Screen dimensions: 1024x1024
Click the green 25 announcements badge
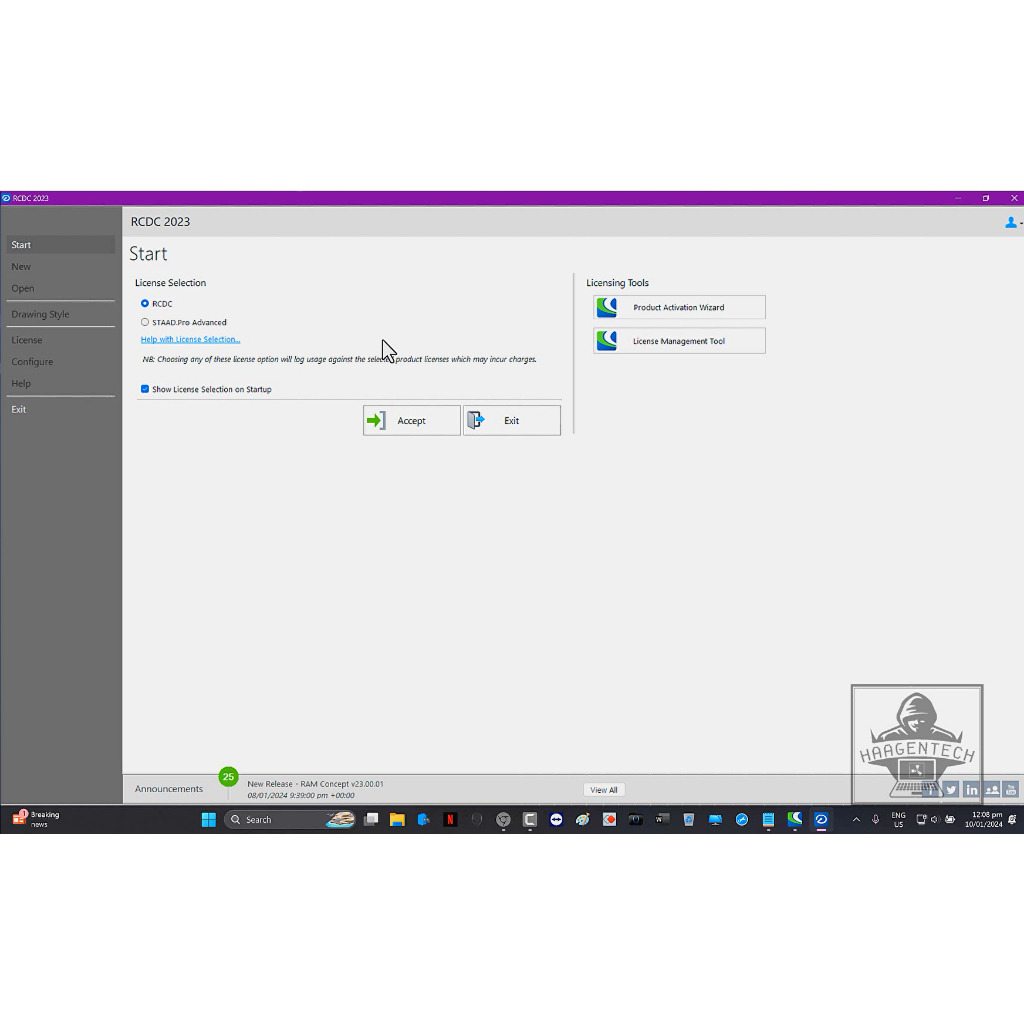(x=228, y=777)
